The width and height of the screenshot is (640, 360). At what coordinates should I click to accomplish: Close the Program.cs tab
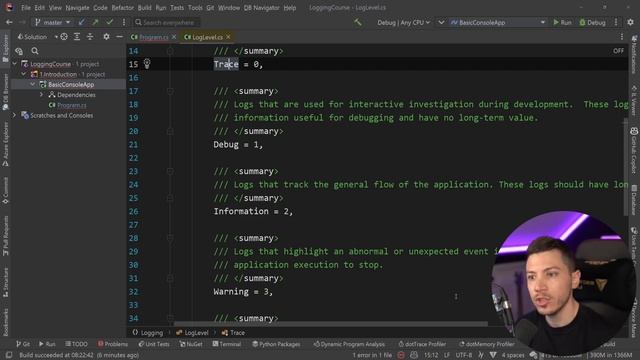coord(174,37)
